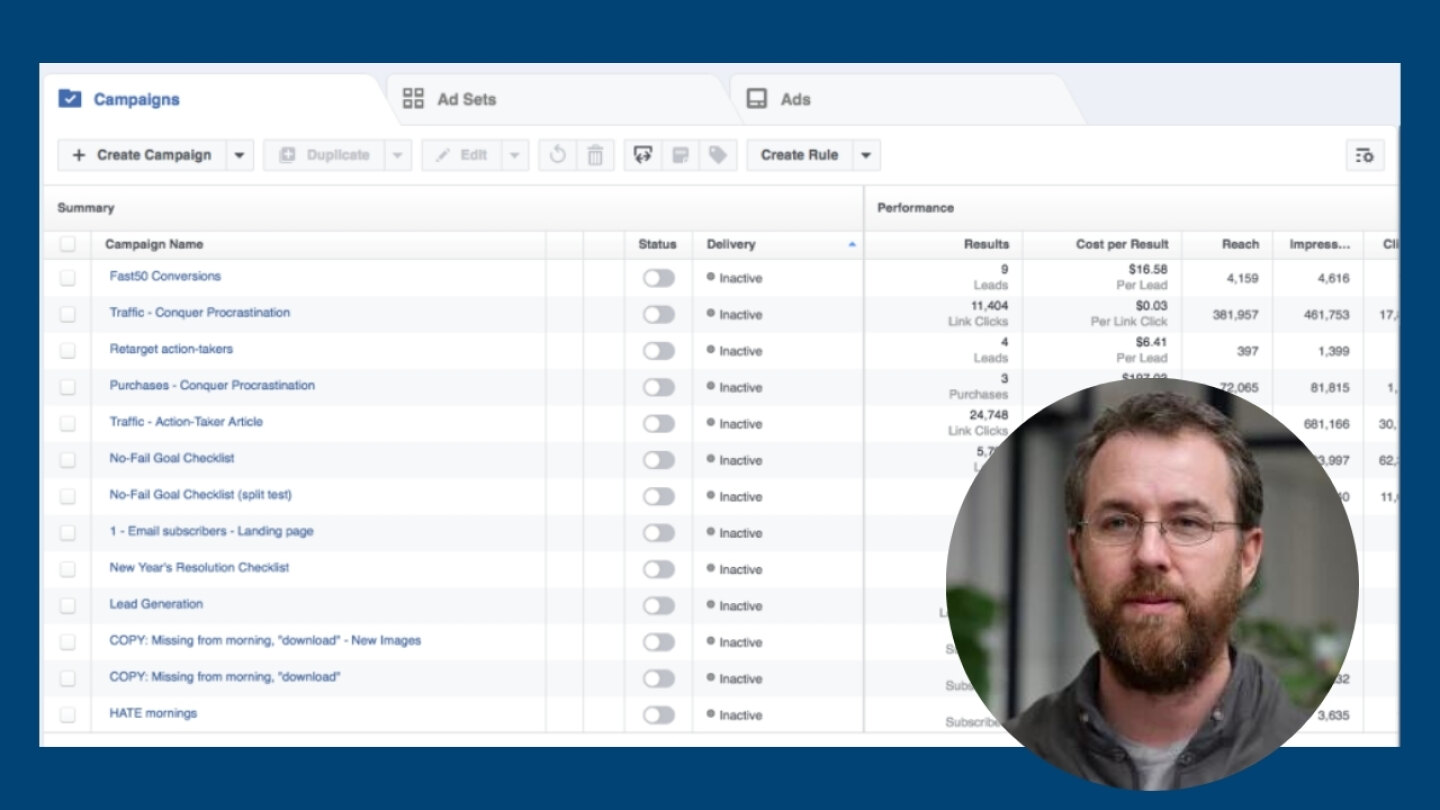Click the Ad Sets grid icon
This screenshot has height=810, width=1440.
tap(413, 98)
